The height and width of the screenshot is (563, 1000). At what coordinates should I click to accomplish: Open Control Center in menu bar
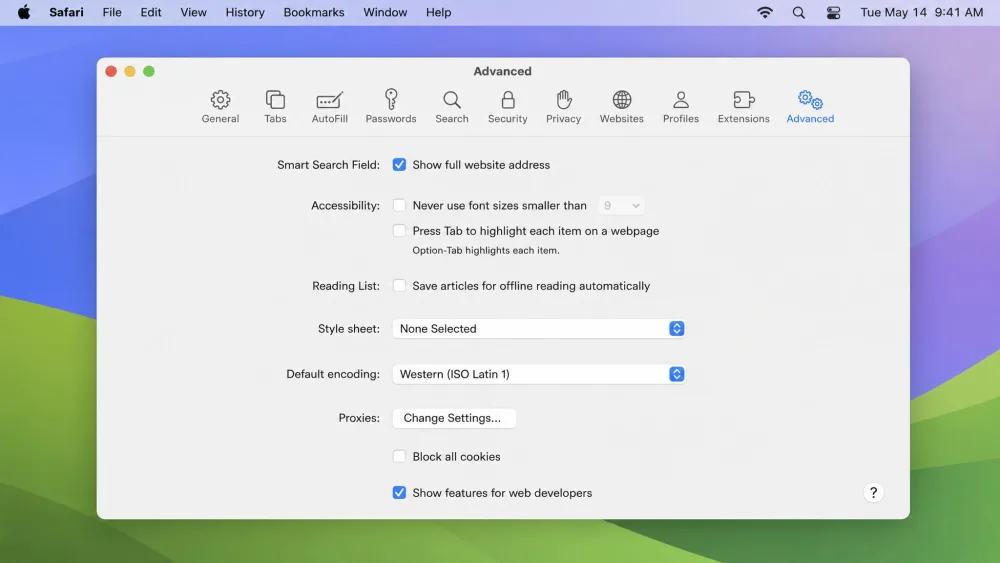pos(833,12)
